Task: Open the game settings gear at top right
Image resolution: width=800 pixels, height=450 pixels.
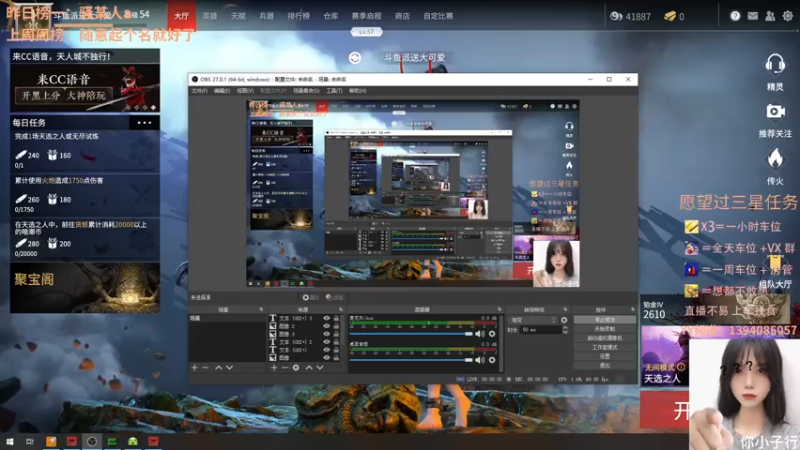Action: [788, 16]
